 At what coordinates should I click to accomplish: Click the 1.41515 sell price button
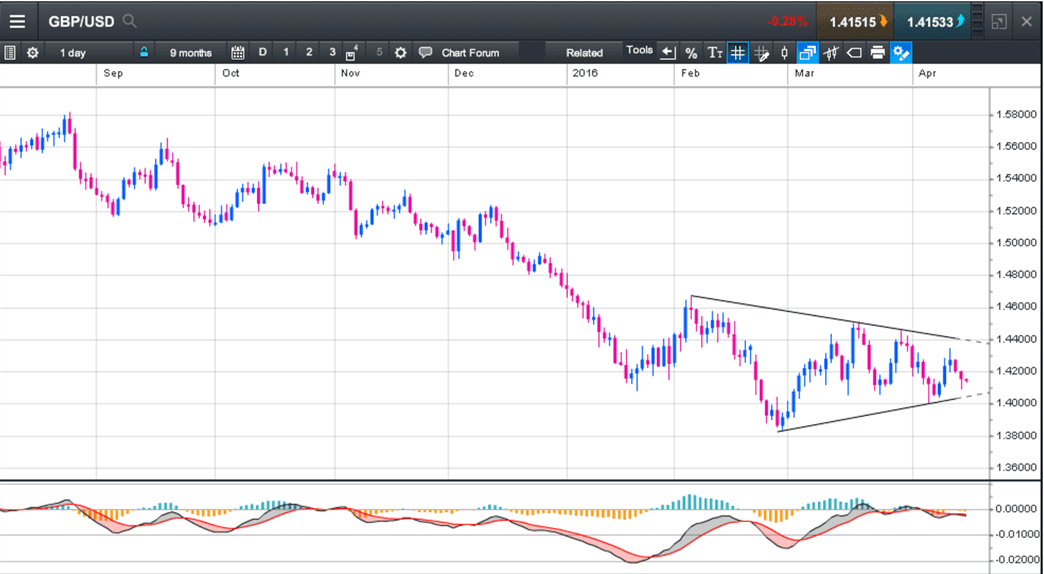click(855, 21)
